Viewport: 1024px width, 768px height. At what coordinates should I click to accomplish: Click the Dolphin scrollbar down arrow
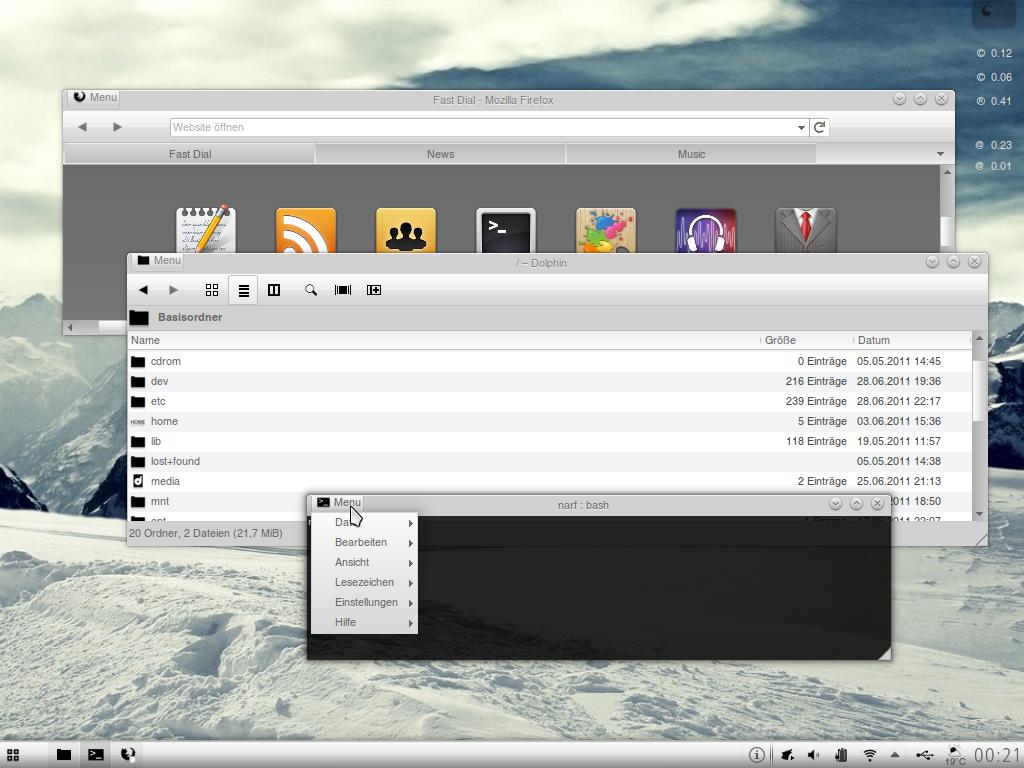click(979, 515)
